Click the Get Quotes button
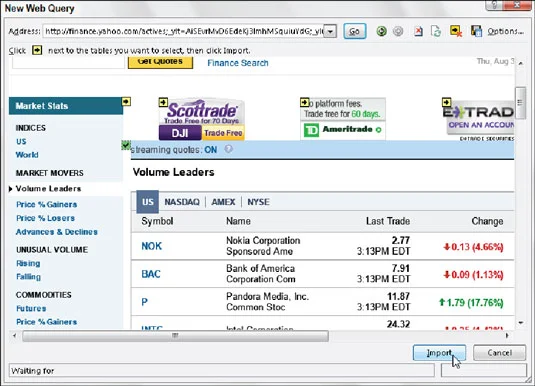The width and height of the screenshot is (535, 386). [x=160, y=62]
